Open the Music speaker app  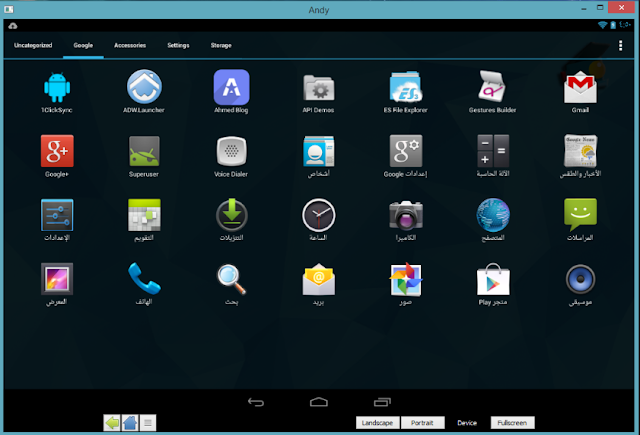pyautogui.click(x=580, y=280)
